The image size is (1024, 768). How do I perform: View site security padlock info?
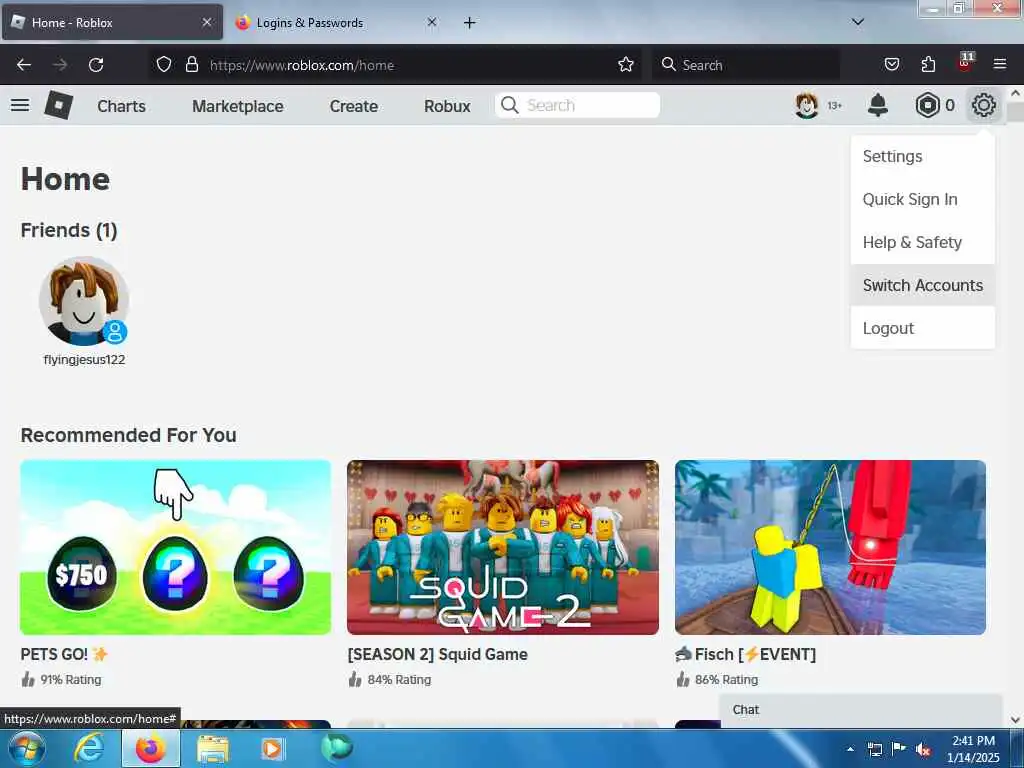(191, 65)
